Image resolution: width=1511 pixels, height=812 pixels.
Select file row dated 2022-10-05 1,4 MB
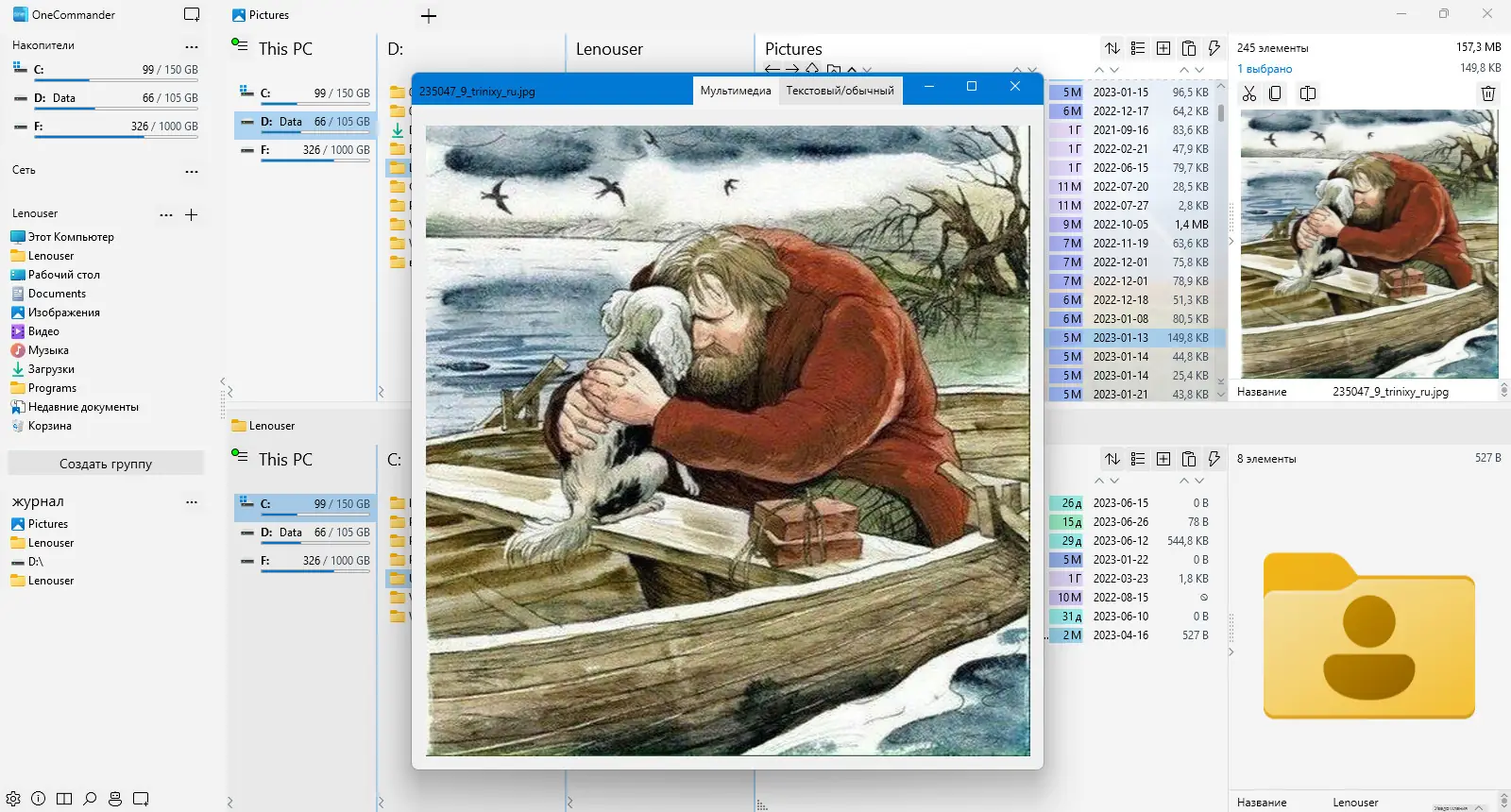coord(1136,225)
